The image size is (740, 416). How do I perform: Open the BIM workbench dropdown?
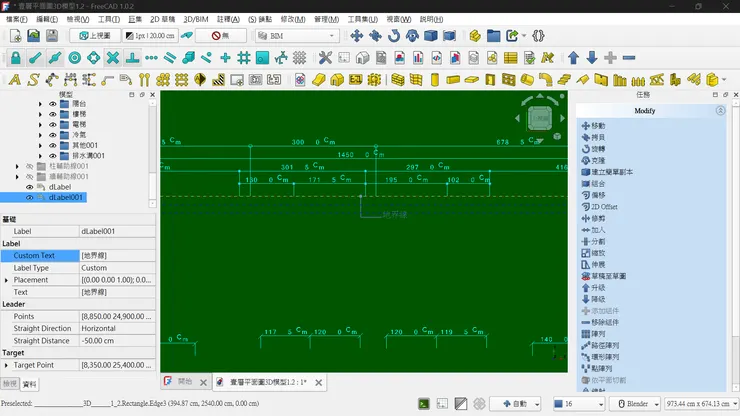[x=297, y=36]
